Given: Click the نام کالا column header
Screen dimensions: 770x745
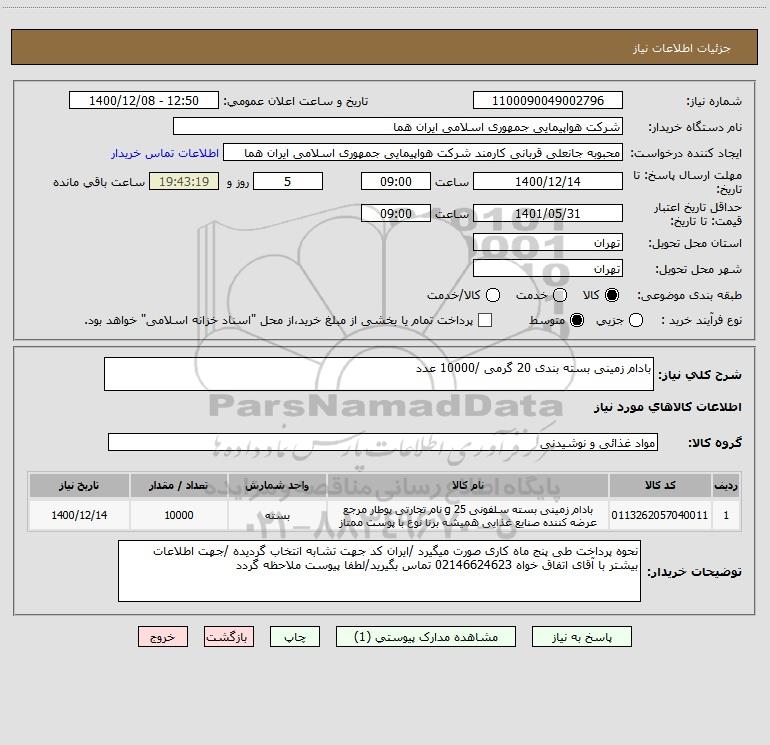Looking at the screenshot, I should [x=468, y=486].
